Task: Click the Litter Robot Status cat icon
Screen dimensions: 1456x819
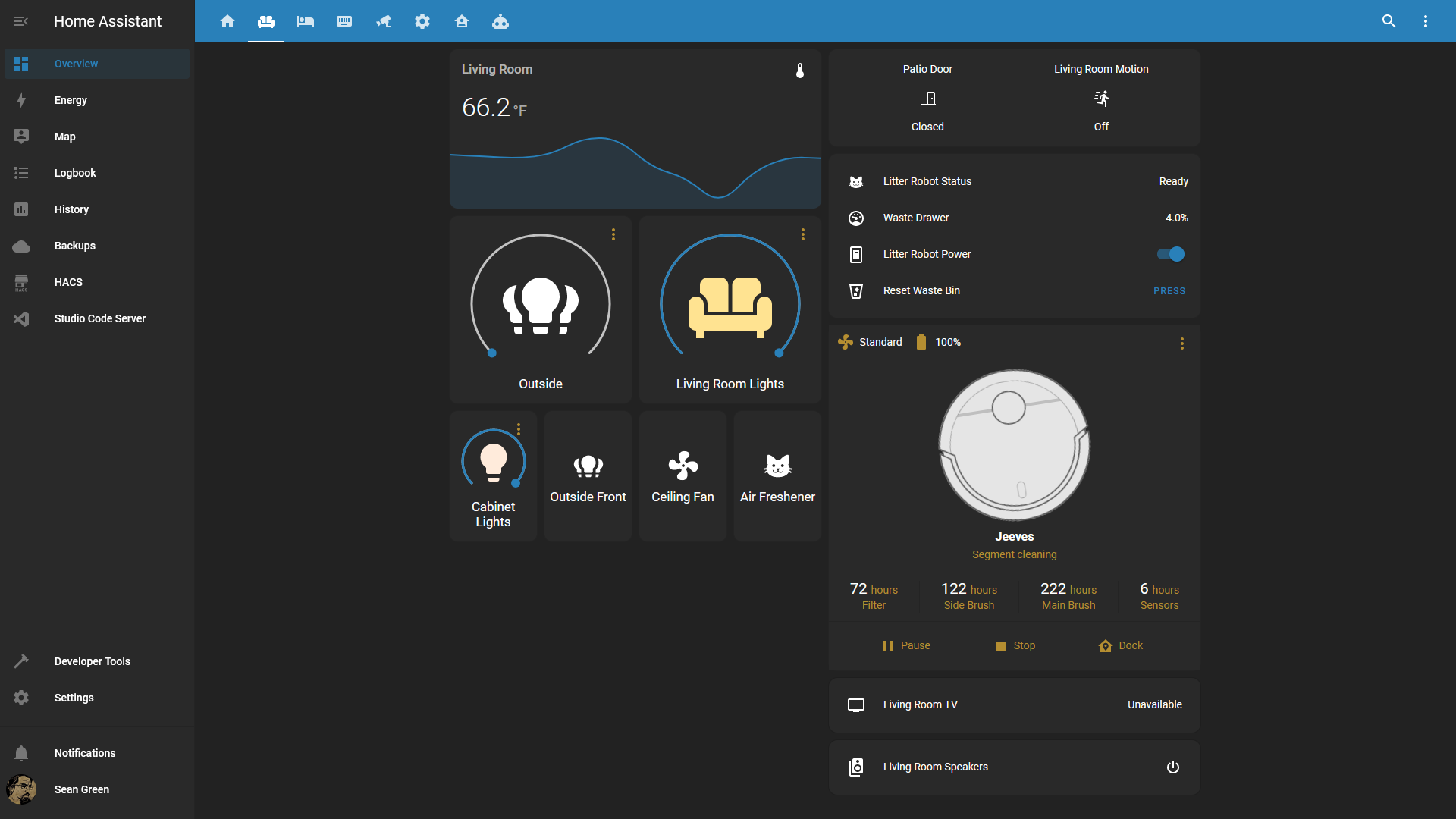Action: pos(856,182)
